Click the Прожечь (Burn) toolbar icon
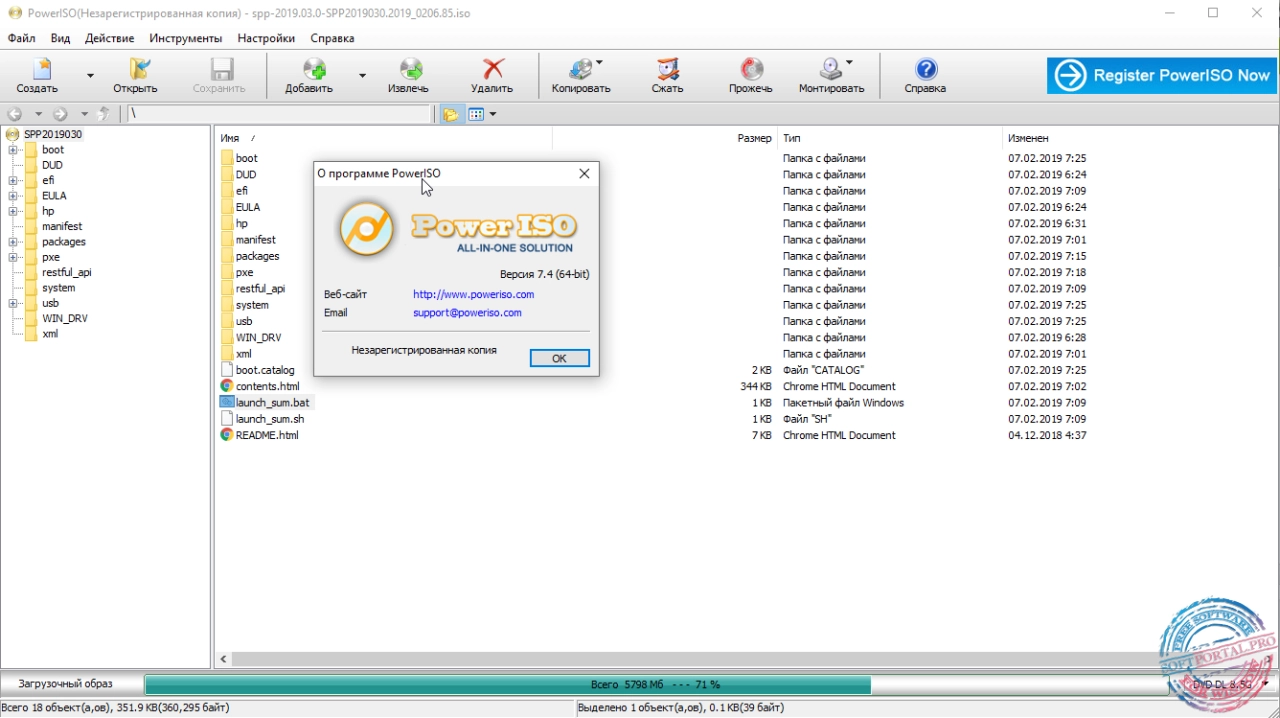The height and width of the screenshot is (718, 1280). [x=751, y=76]
